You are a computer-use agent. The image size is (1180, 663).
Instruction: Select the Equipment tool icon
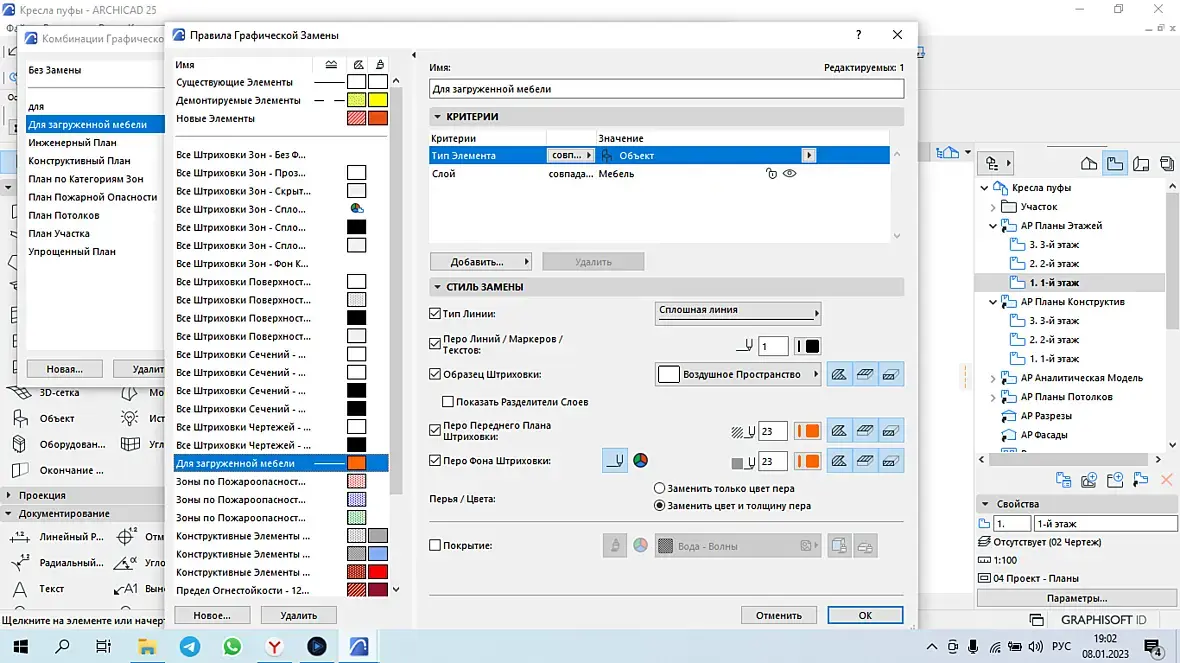20,444
